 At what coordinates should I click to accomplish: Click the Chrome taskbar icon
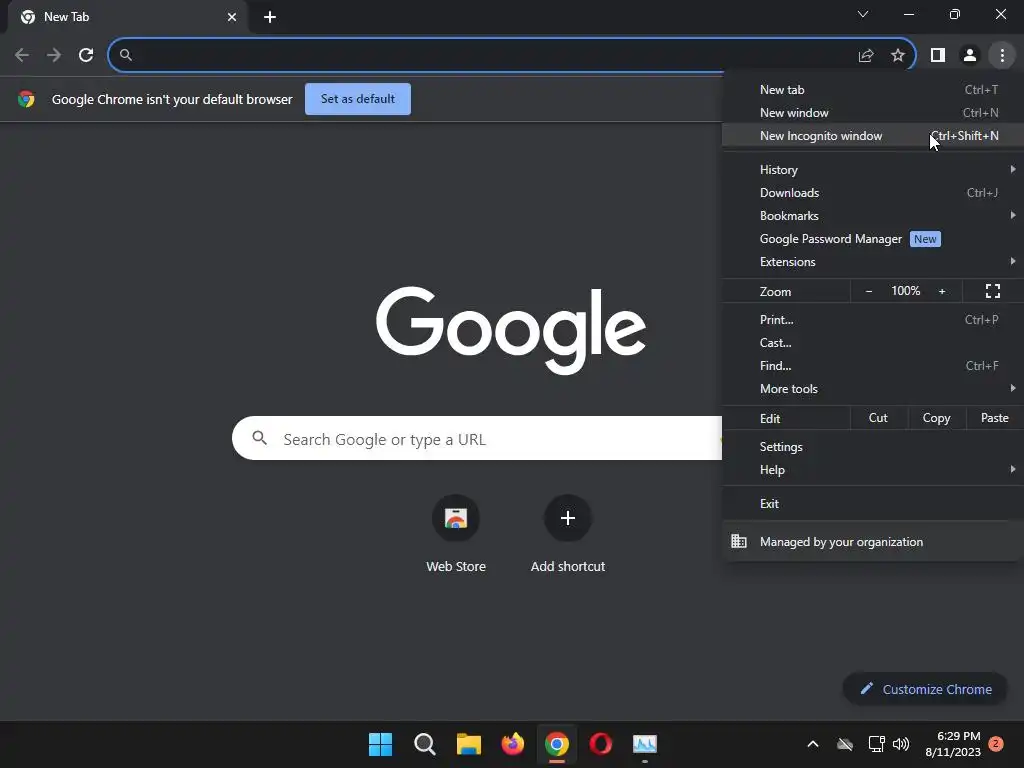556,744
